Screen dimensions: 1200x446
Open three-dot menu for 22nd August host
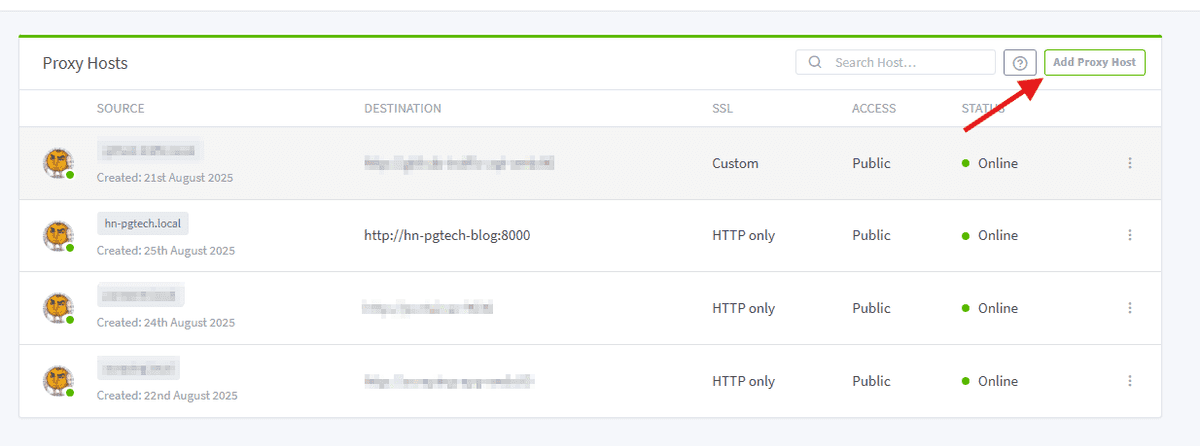[1130, 381]
